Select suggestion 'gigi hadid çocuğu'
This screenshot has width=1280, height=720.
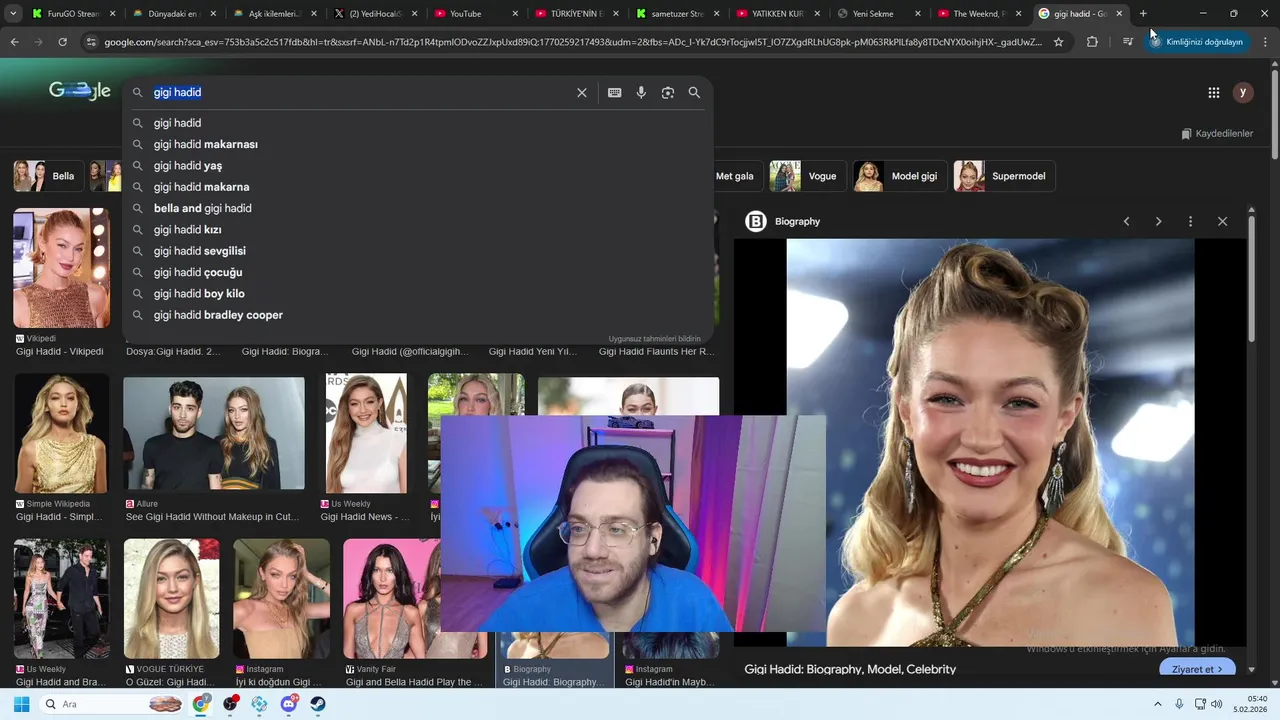tap(418, 272)
